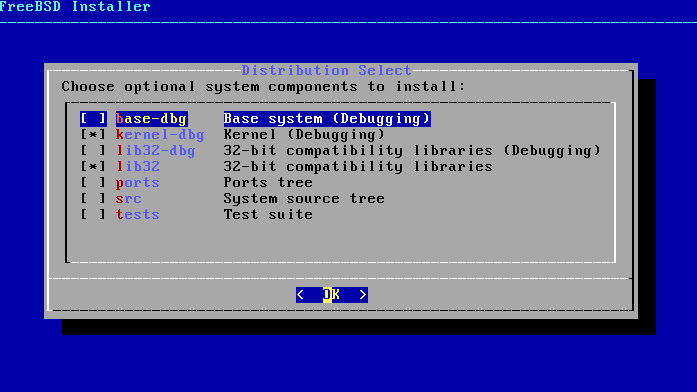This screenshot has height=392, width=697.
Task: Enable the lib32-dbg checkbox
Action: [93, 151]
